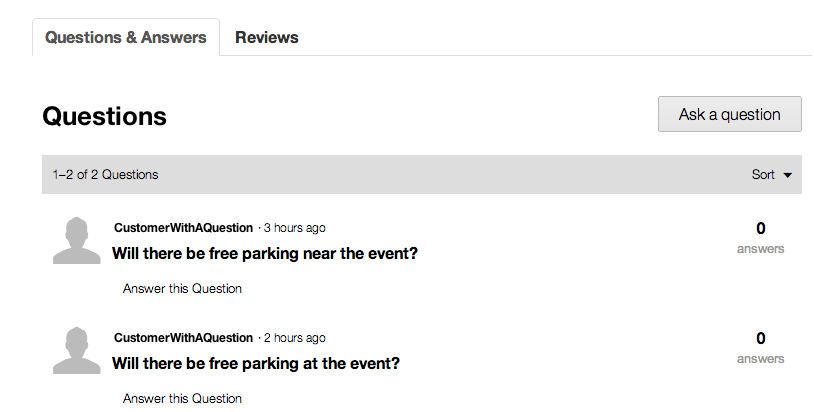The height and width of the screenshot is (412, 814).
Task: Click the "3 hours ago" timestamp
Action: [294, 228]
